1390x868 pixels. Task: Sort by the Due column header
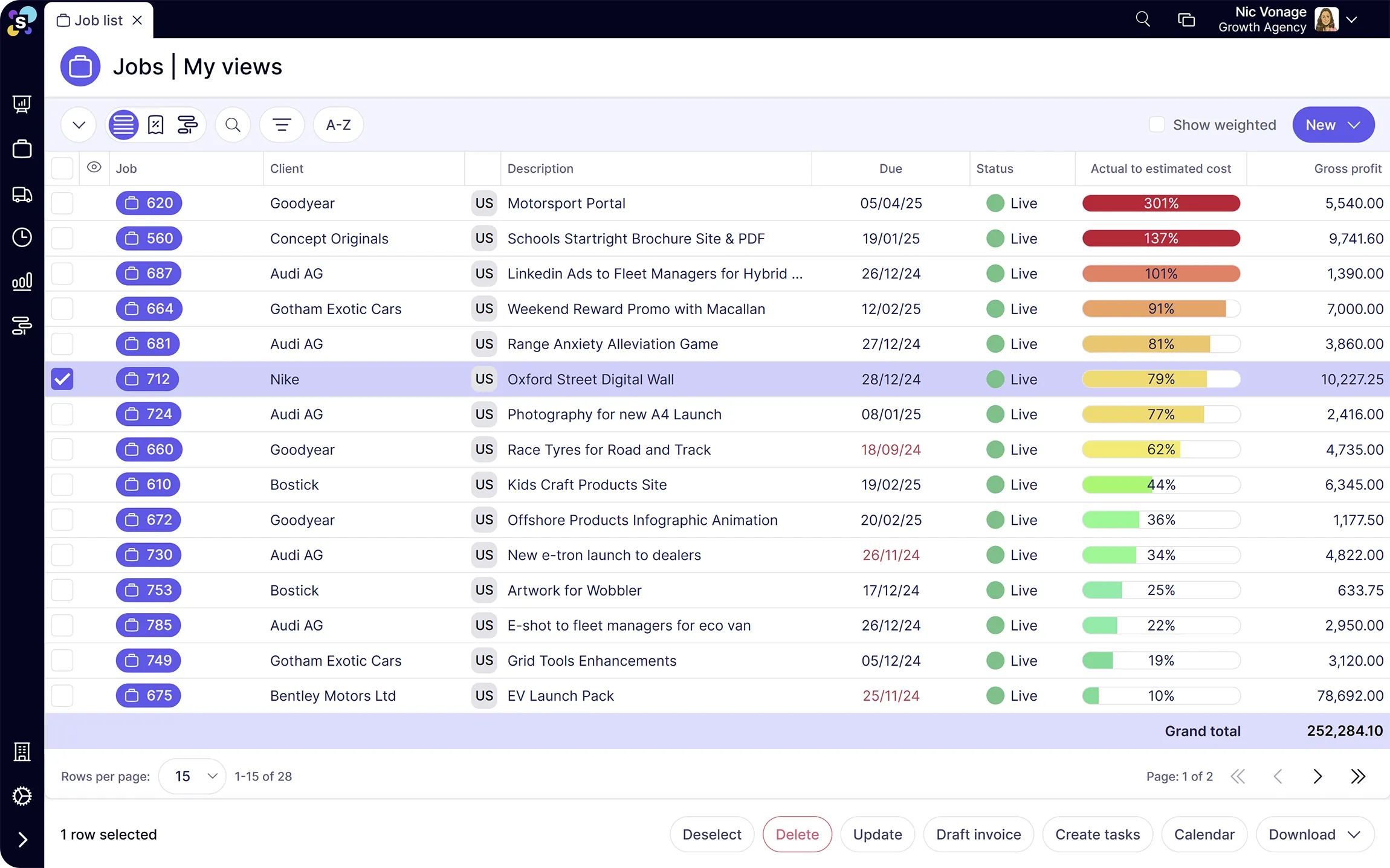point(891,169)
